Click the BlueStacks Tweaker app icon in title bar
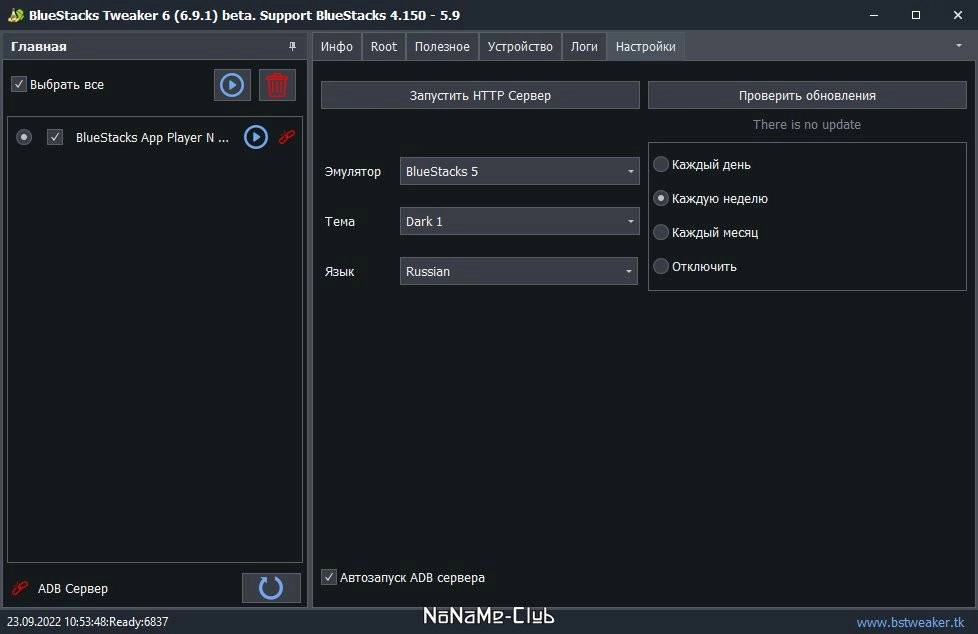The image size is (978, 634). [x=16, y=15]
